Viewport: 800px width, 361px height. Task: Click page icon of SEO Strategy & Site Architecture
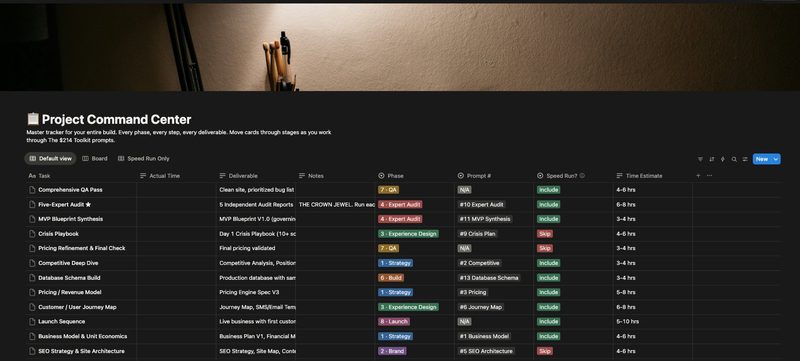pos(32,351)
